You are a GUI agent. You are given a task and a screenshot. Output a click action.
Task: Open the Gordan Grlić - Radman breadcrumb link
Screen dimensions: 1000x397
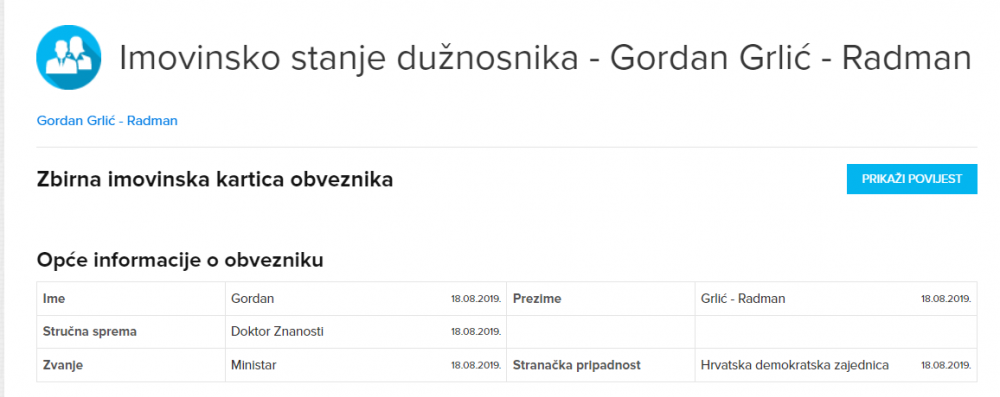pyautogui.click(x=107, y=121)
